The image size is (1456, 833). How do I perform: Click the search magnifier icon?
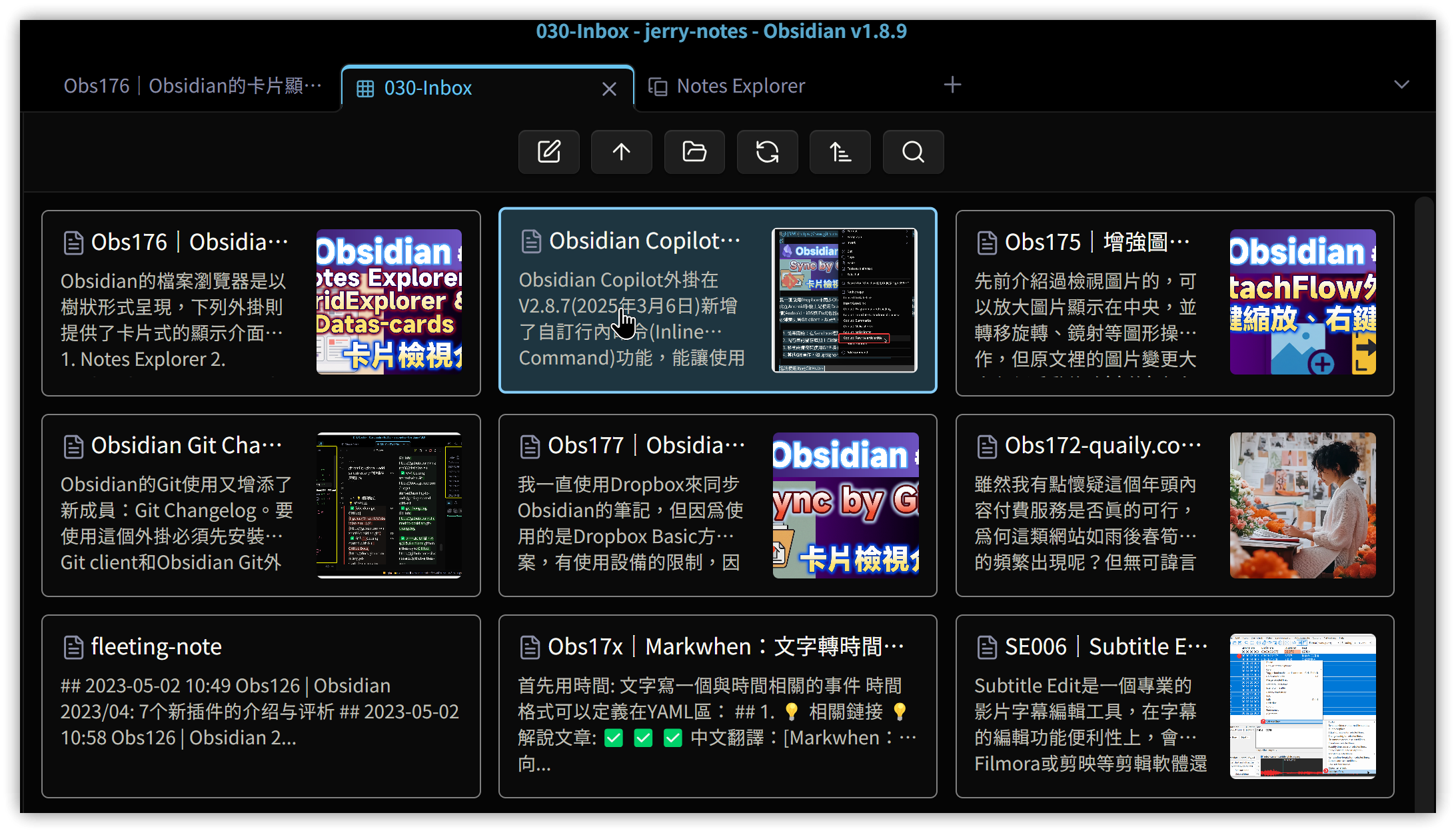(x=913, y=152)
